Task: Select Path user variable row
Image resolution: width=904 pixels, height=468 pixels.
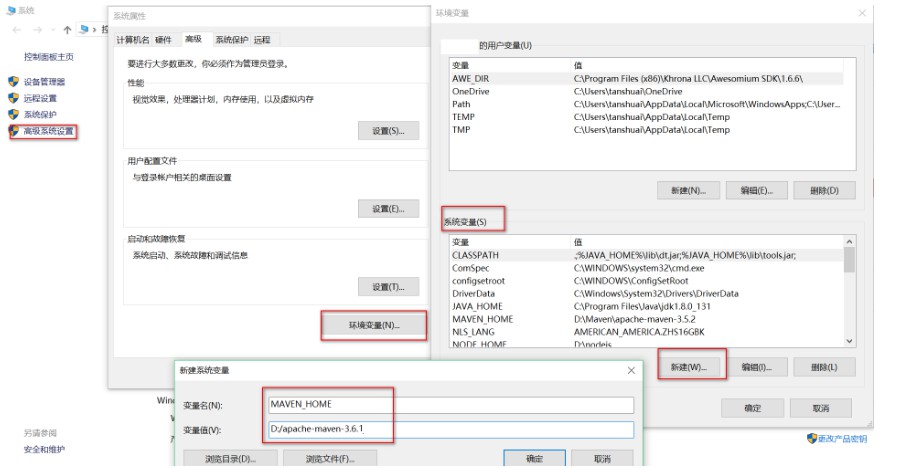Action: (647, 104)
